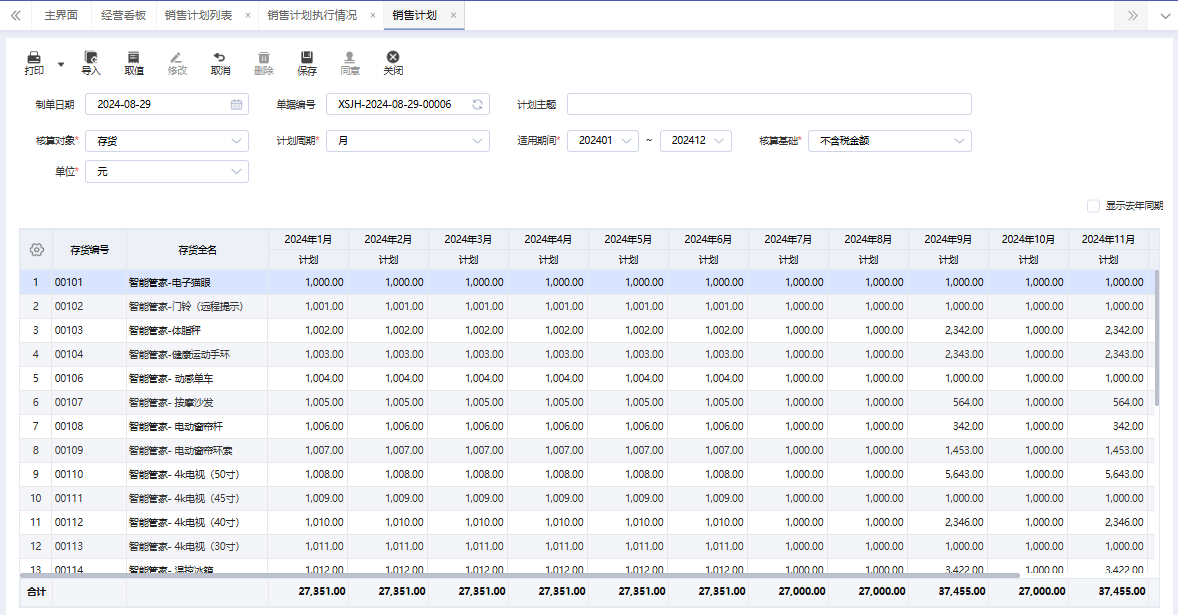Enable the 显示去年同期 checkbox
This screenshot has height=615, width=1178.
pyautogui.click(x=1093, y=206)
